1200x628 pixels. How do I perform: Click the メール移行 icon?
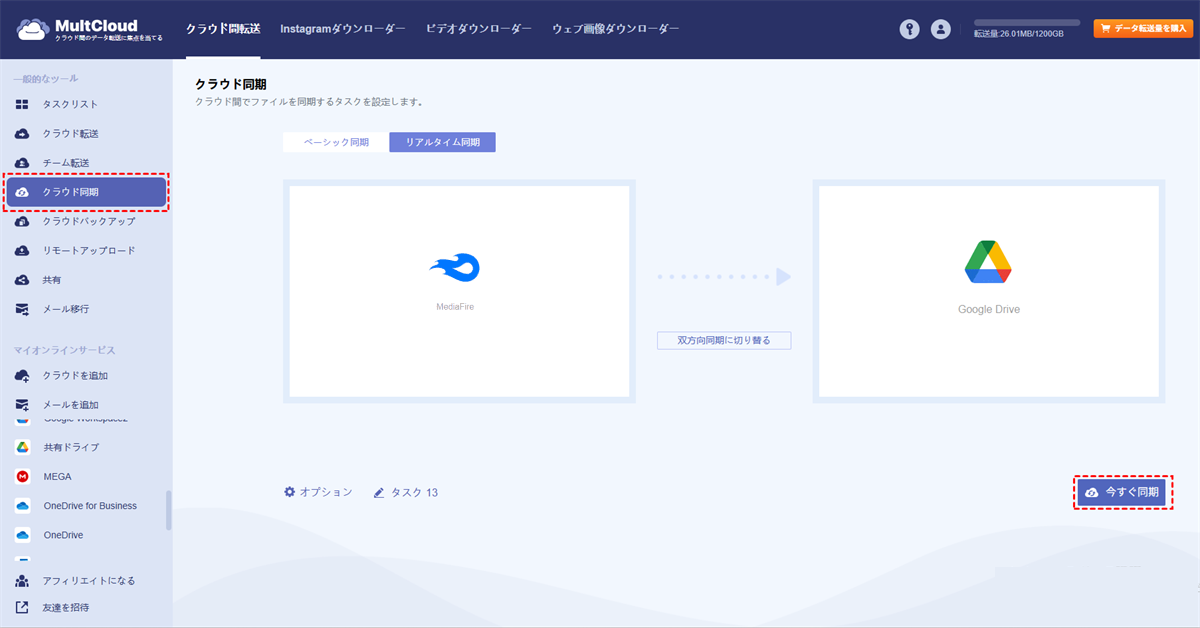(x=22, y=309)
